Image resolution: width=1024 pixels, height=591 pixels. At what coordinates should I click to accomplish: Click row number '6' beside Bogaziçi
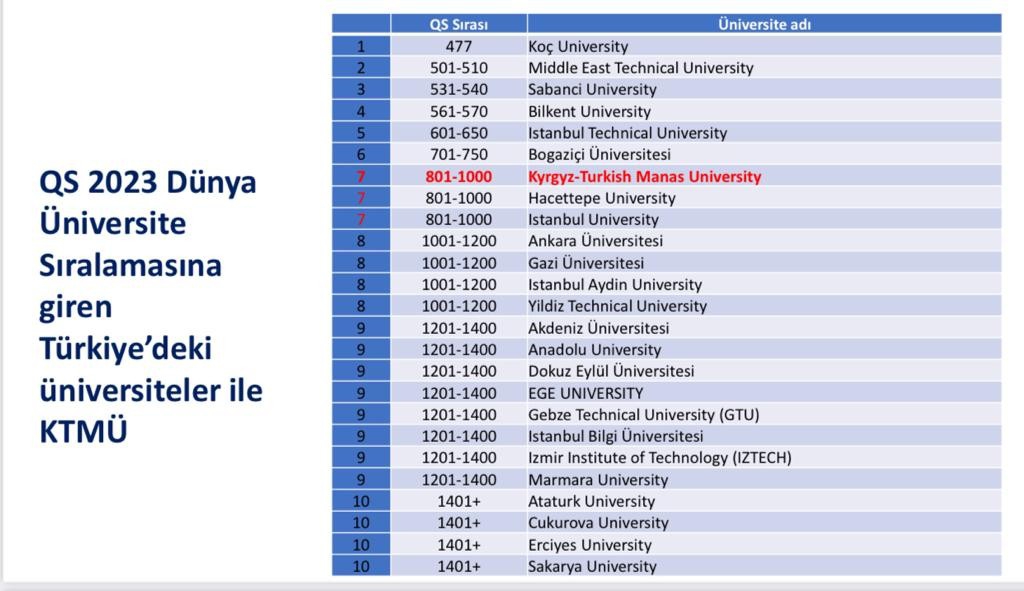(360, 155)
